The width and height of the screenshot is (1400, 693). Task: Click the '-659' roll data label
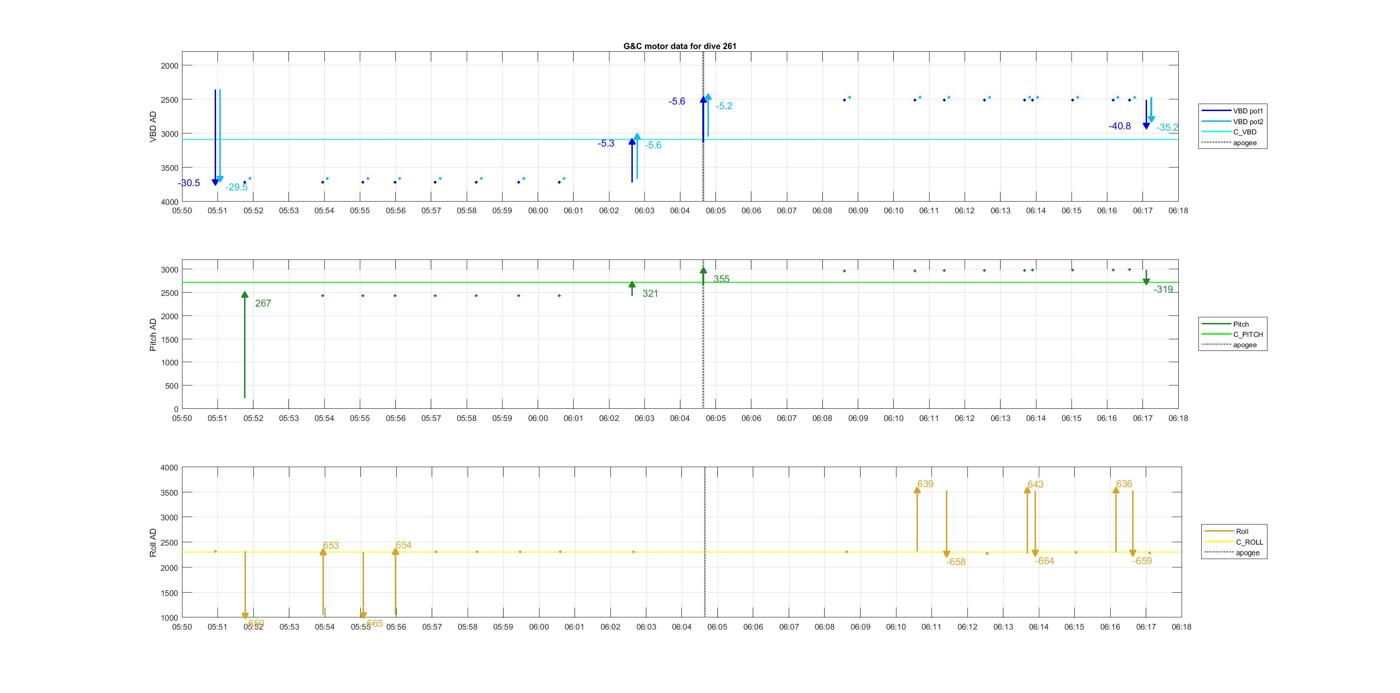(x=1142, y=561)
